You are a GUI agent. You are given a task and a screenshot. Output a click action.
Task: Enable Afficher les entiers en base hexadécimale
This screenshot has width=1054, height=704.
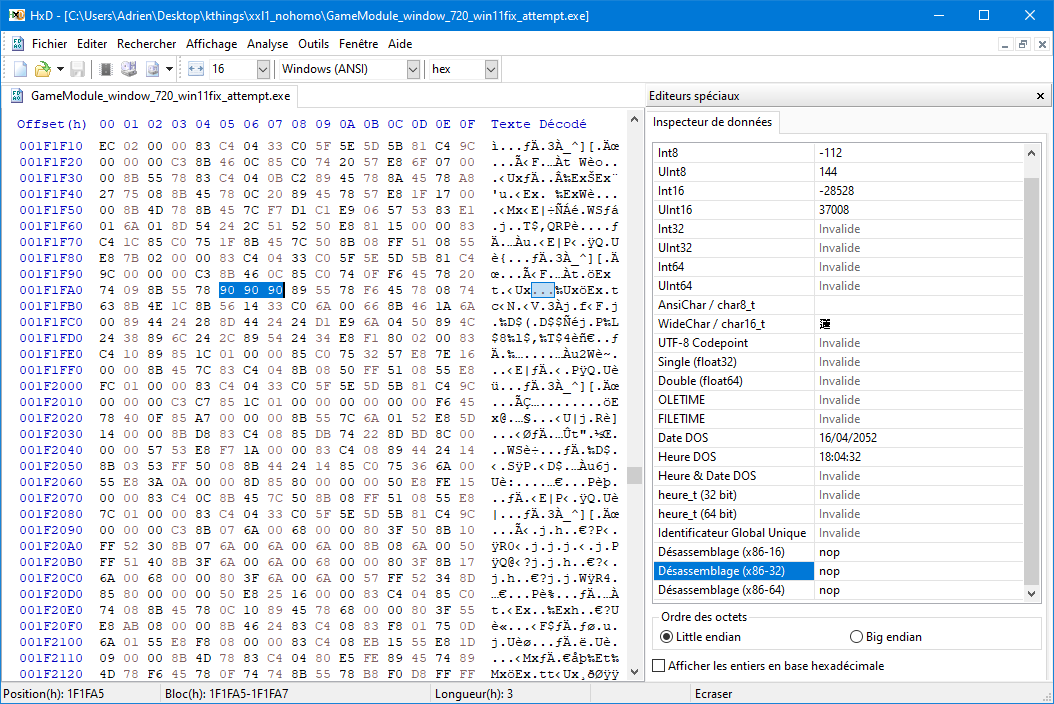(768, 666)
